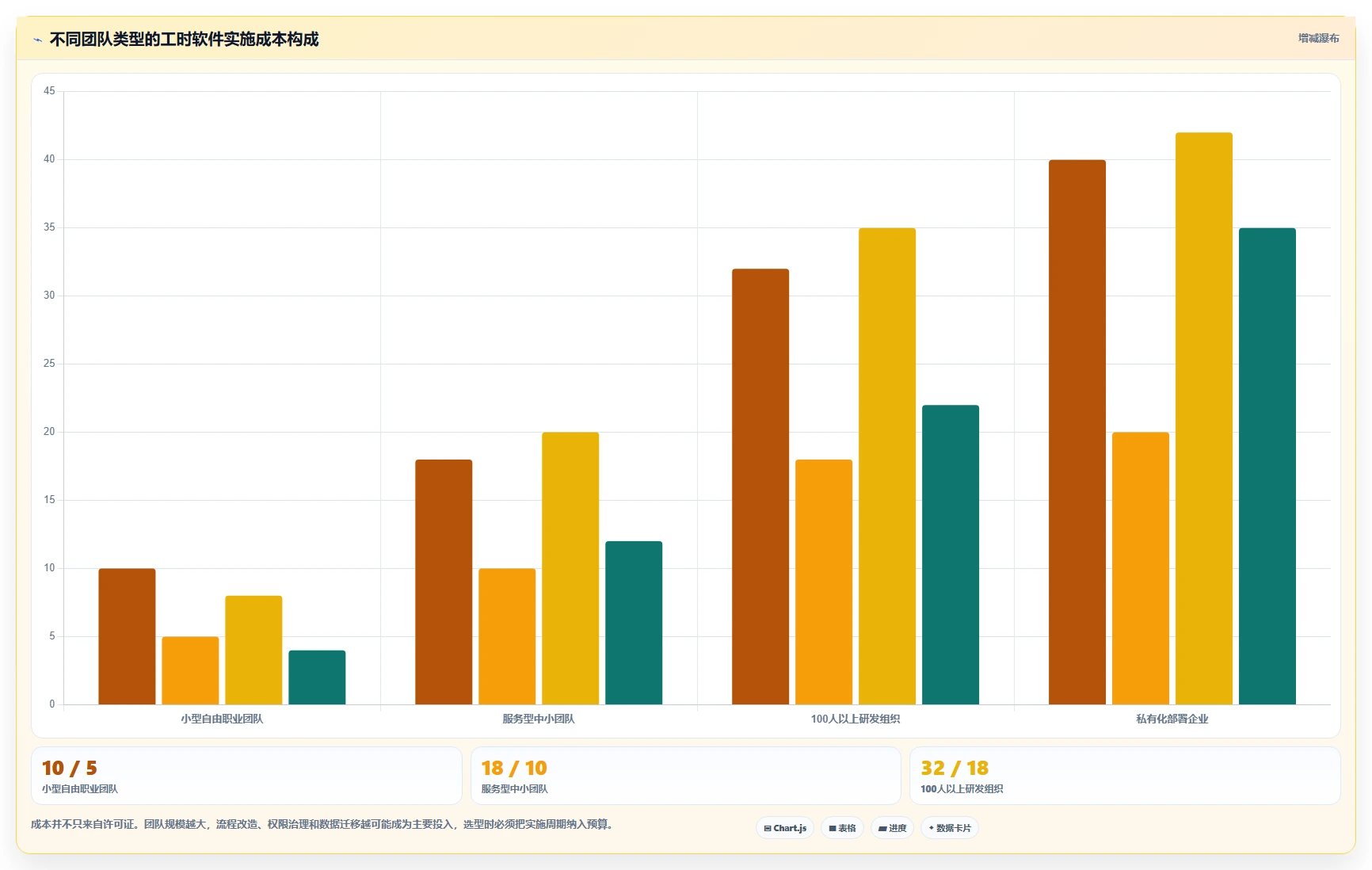This screenshot has height=870, width=1372.
Task: Click the footer note starting with 成本并不只来自许可证
Action: [x=322, y=824]
